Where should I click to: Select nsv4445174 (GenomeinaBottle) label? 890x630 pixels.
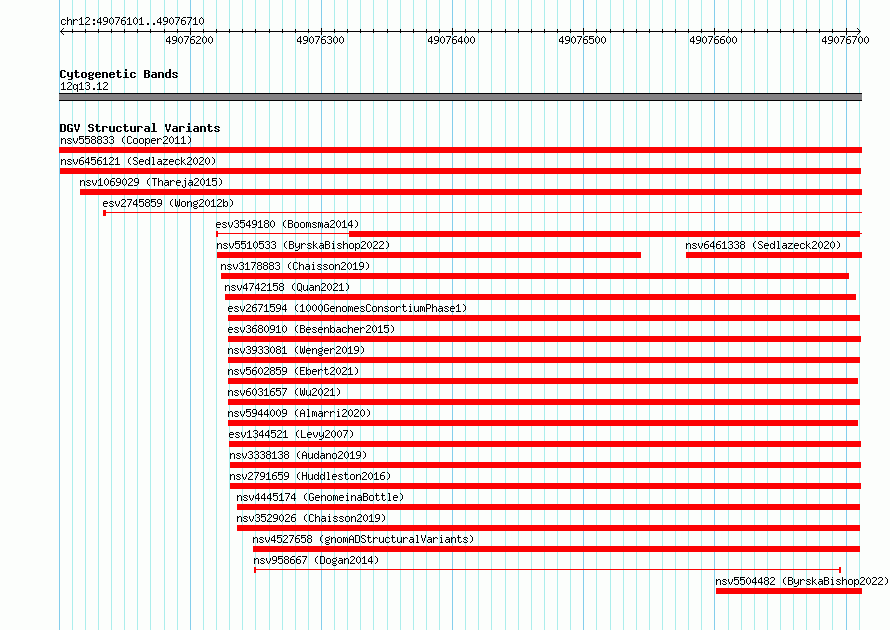320,497
